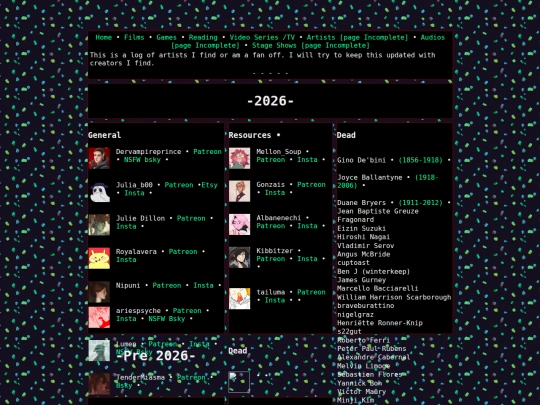Open Mellon_Soup's Patreon link

[271, 160]
